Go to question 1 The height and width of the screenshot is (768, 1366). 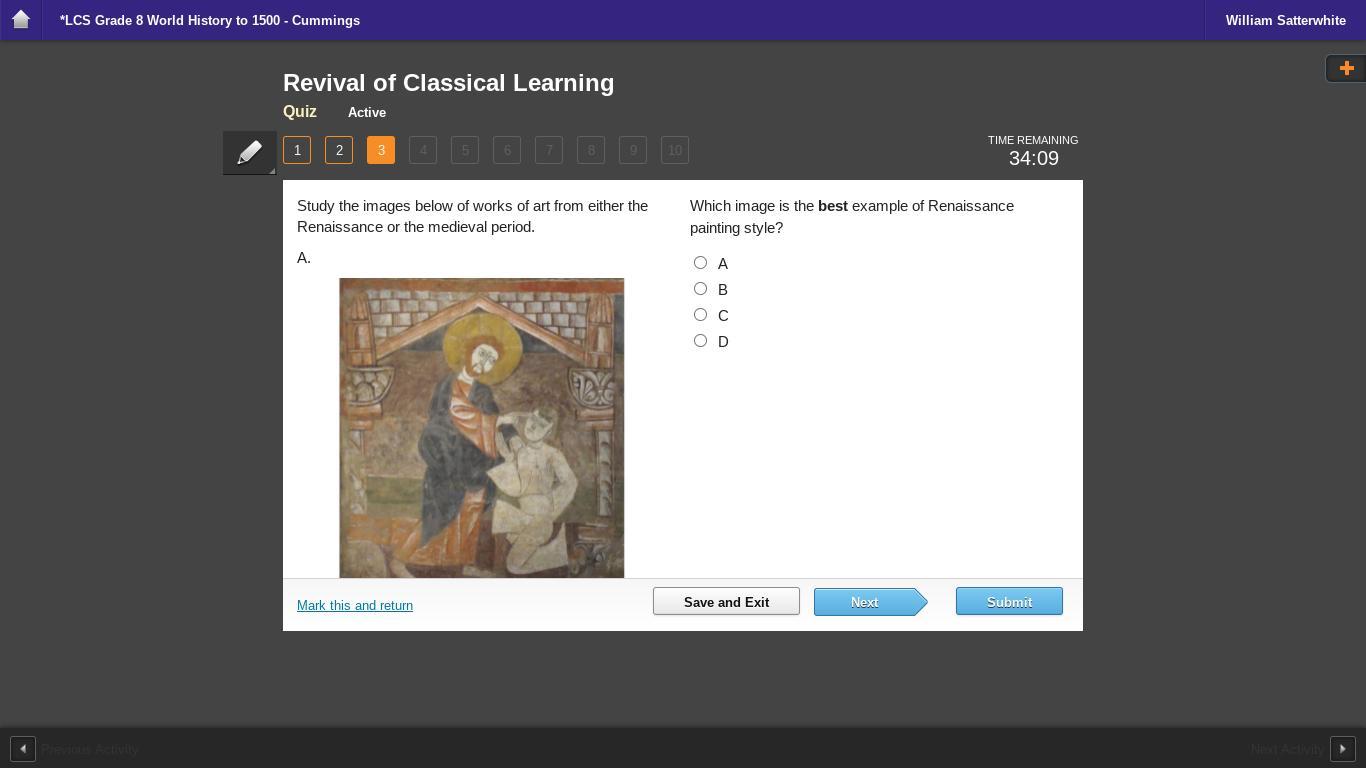pos(297,150)
